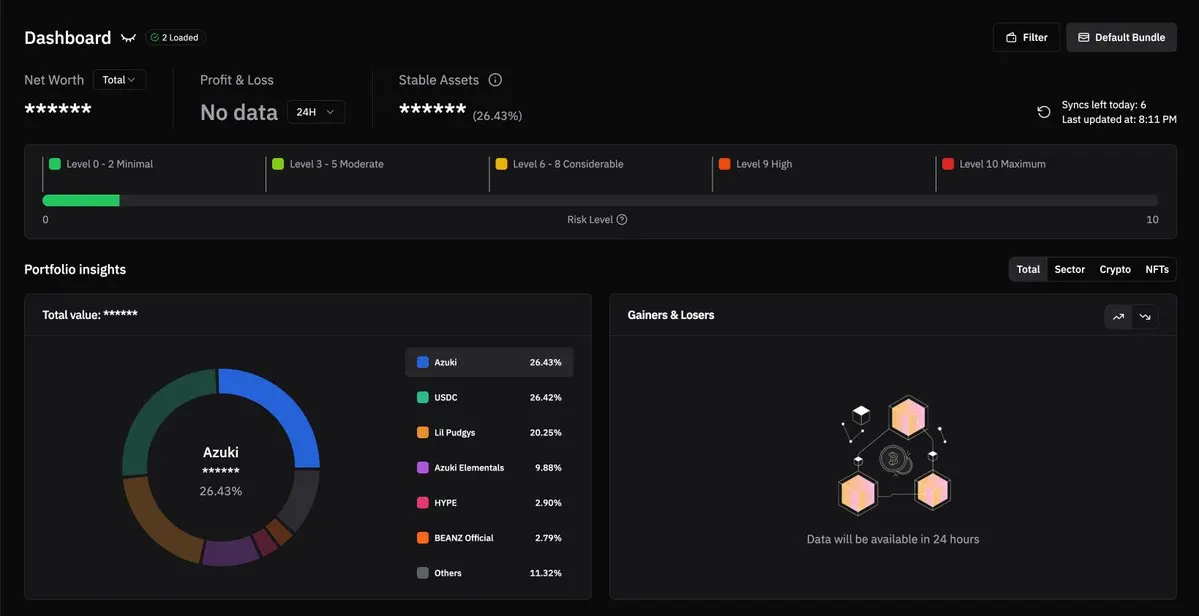Image resolution: width=1199 pixels, height=616 pixels.
Task: Click the Level 10 Maximum red marker
Action: click(x=947, y=164)
